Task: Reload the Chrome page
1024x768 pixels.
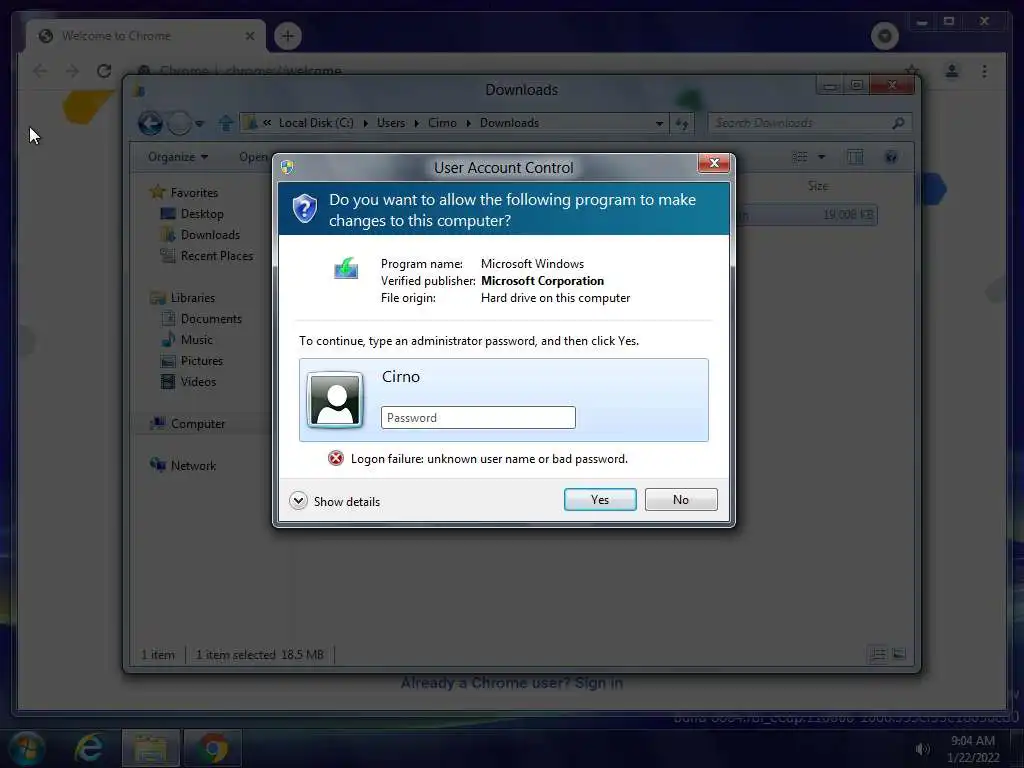Action: pyautogui.click(x=104, y=71)
